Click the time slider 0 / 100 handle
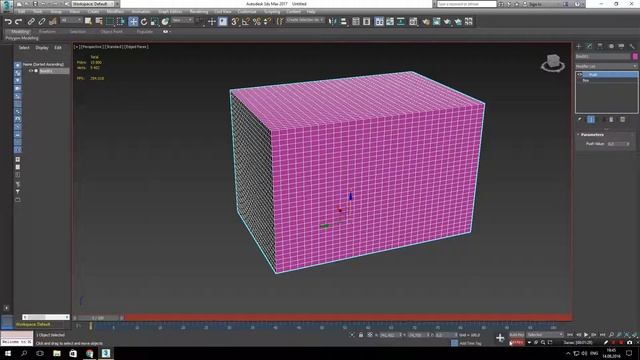Screen dimensions: 640x360 pos(98,318)
